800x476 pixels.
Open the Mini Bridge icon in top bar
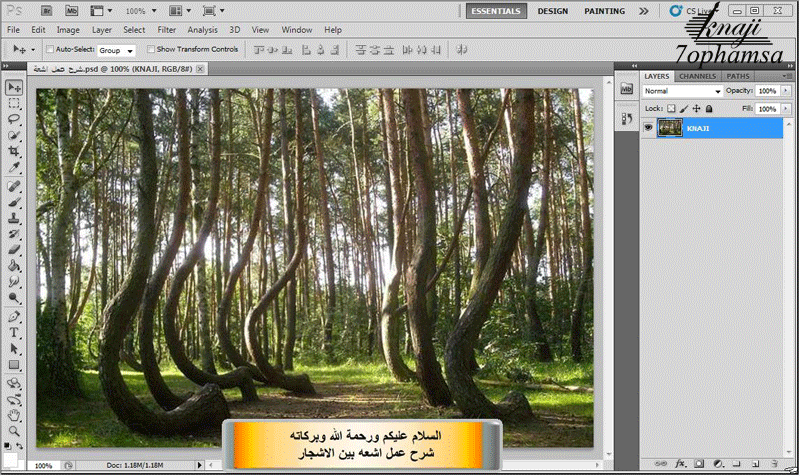click(72, 11)
